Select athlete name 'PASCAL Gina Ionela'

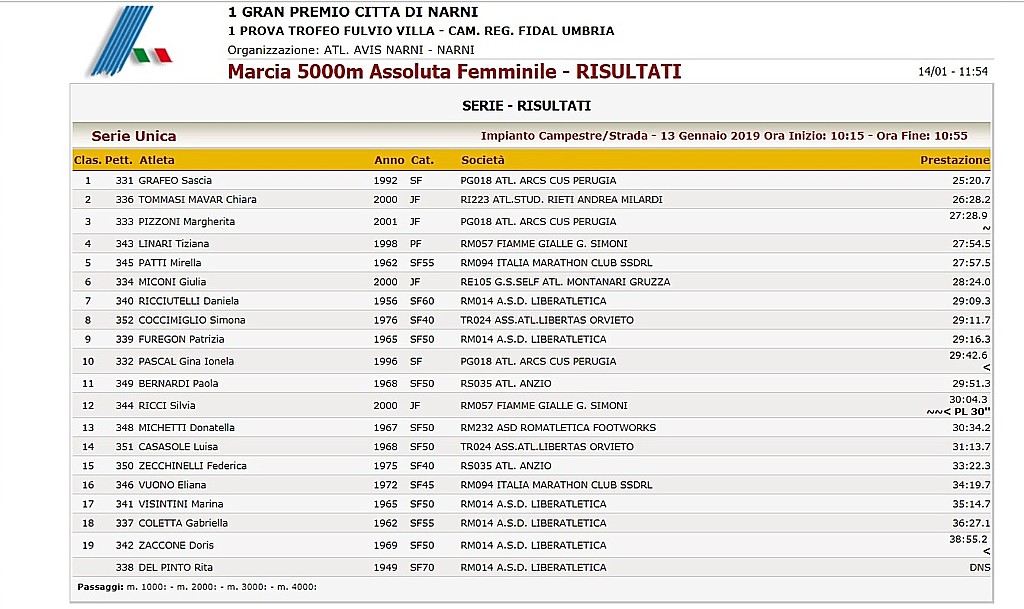click(186, 361)
